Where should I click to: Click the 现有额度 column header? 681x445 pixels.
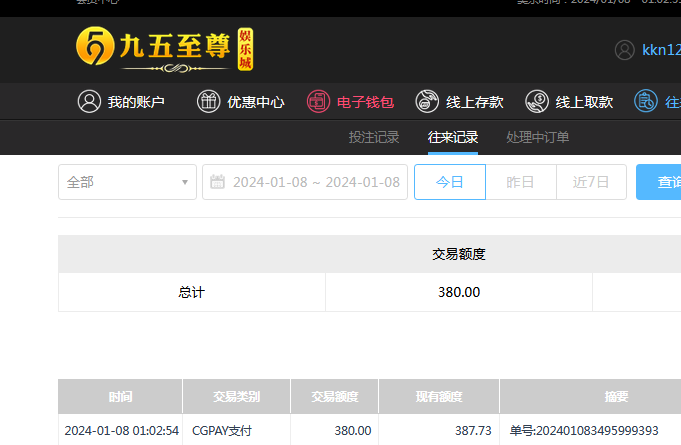tap(439, 396)
